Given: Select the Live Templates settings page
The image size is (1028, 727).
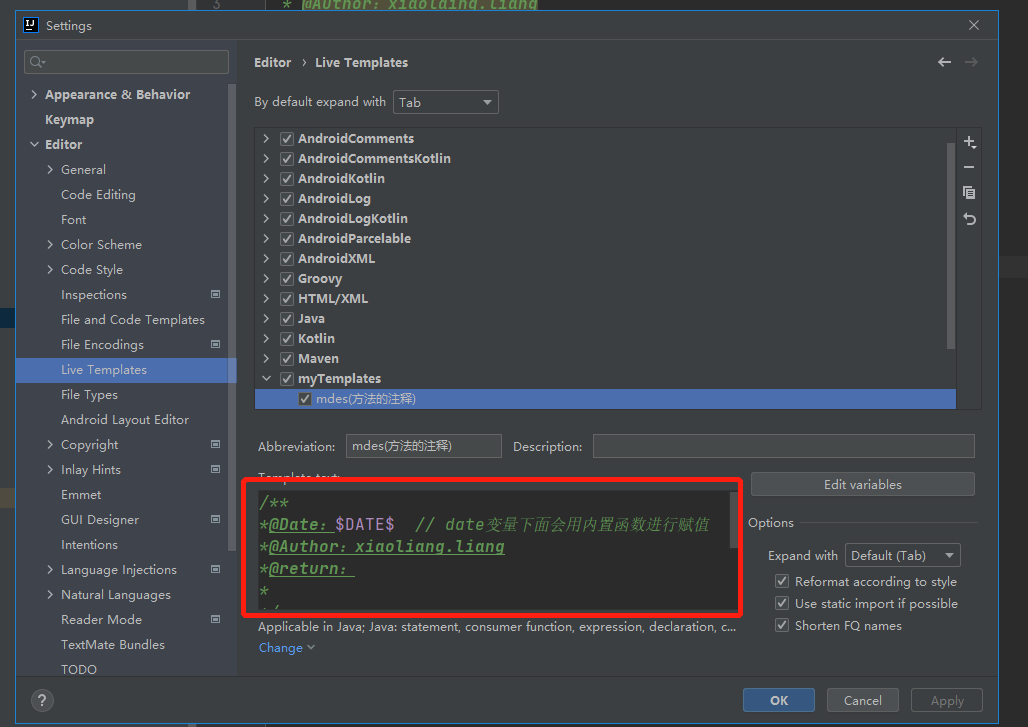Looking at the screenshot, I should [125, 370].
